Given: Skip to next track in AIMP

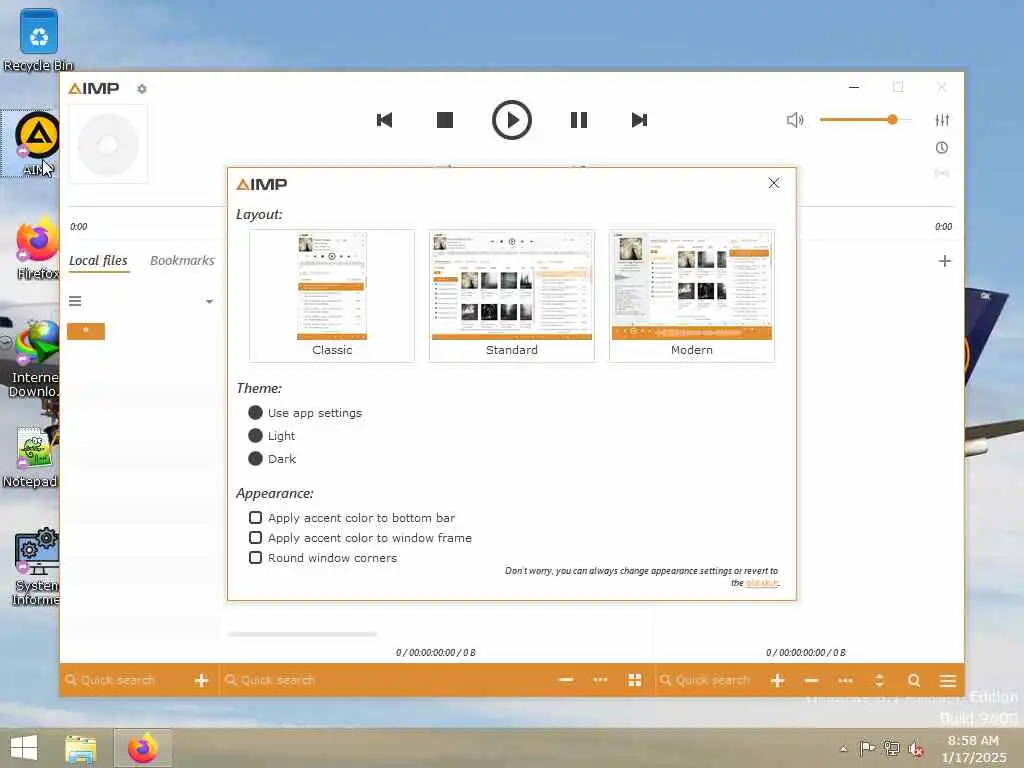Looking at the screenshot, I should tap(639, 120).
